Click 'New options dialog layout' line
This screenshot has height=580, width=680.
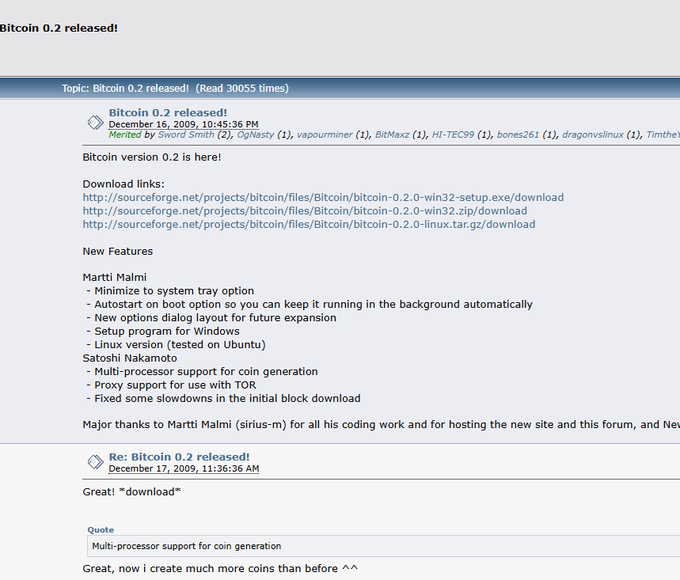point(211,318)
